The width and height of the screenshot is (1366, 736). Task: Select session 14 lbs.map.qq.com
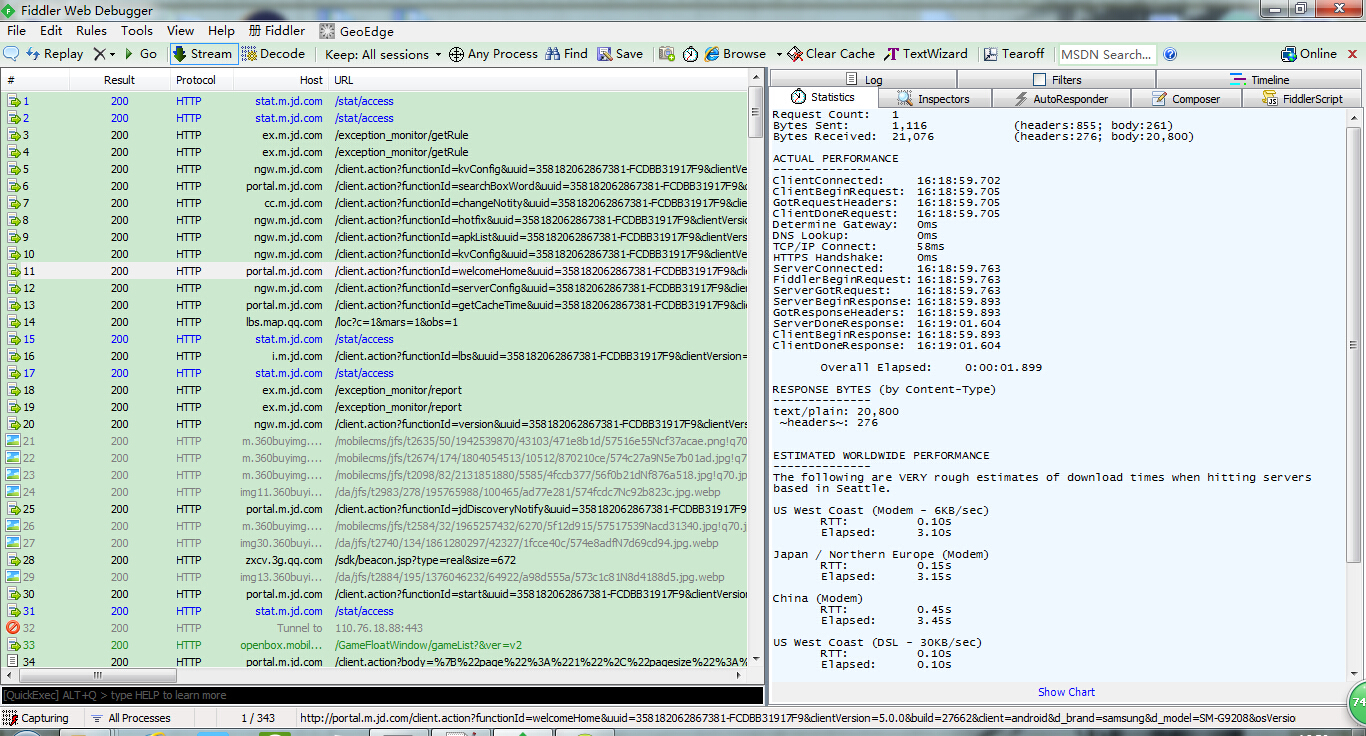pyautogui.click(x=374, y=322)
